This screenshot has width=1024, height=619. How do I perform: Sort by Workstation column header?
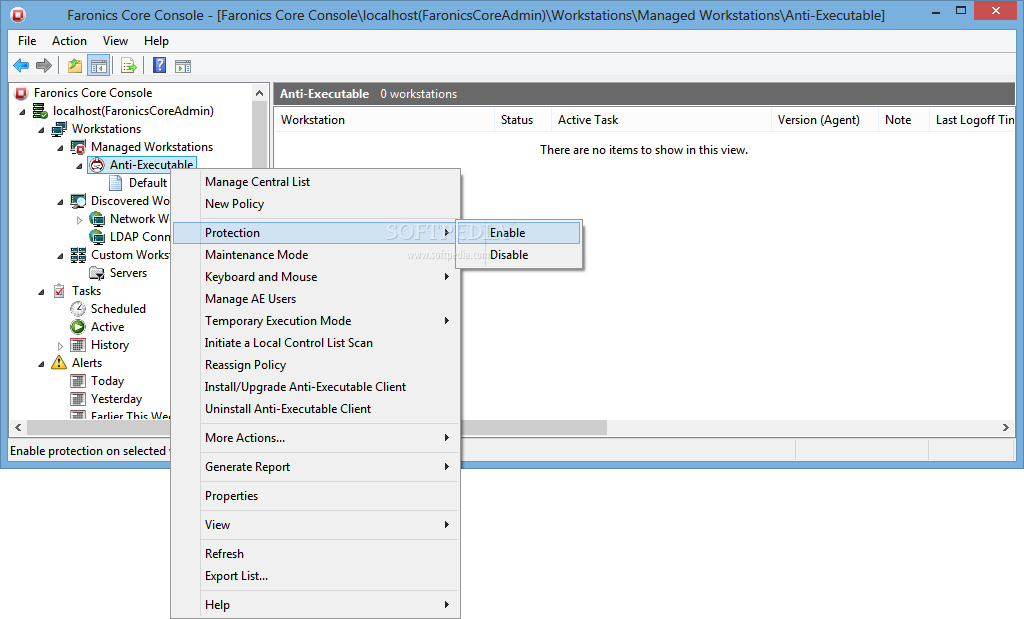coord(384,120)
